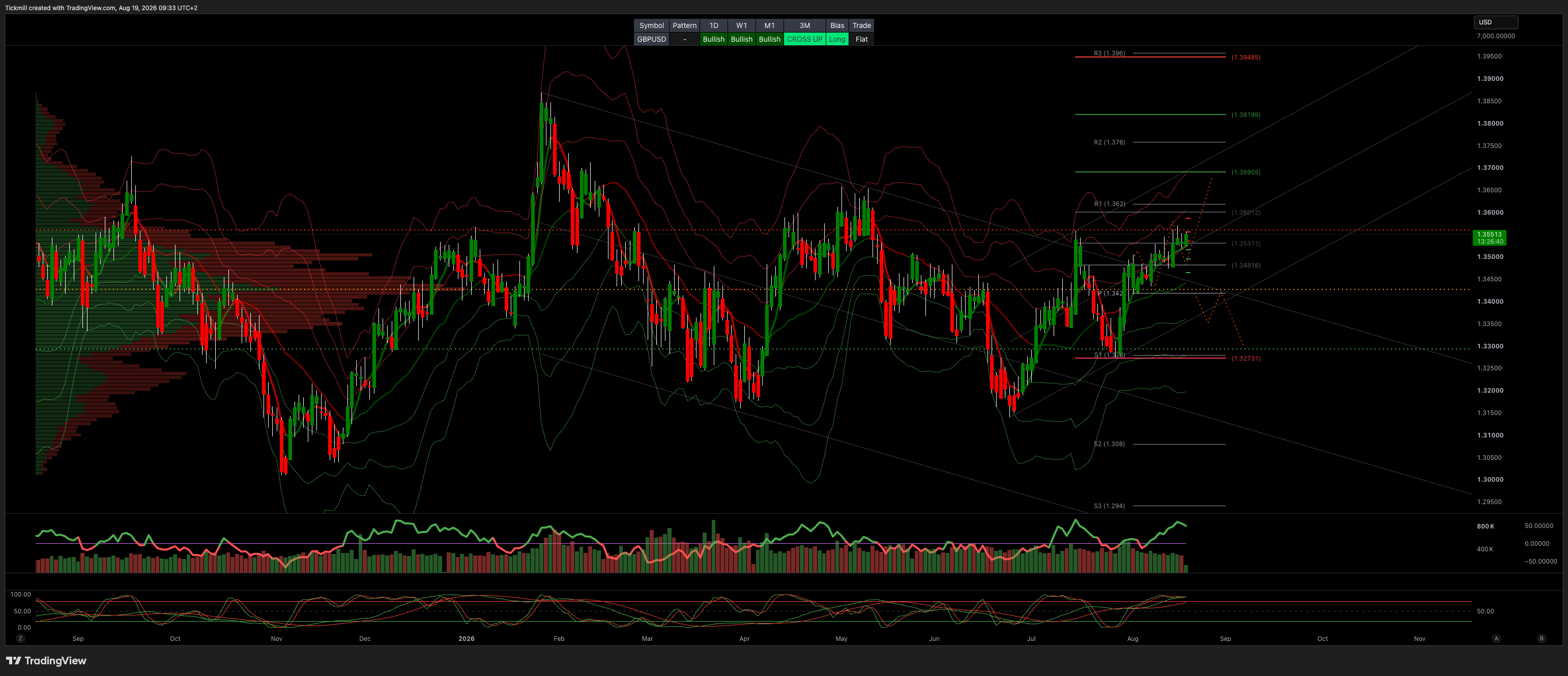
Task: Click the Flat trade cell
Action: coord(861,39)
